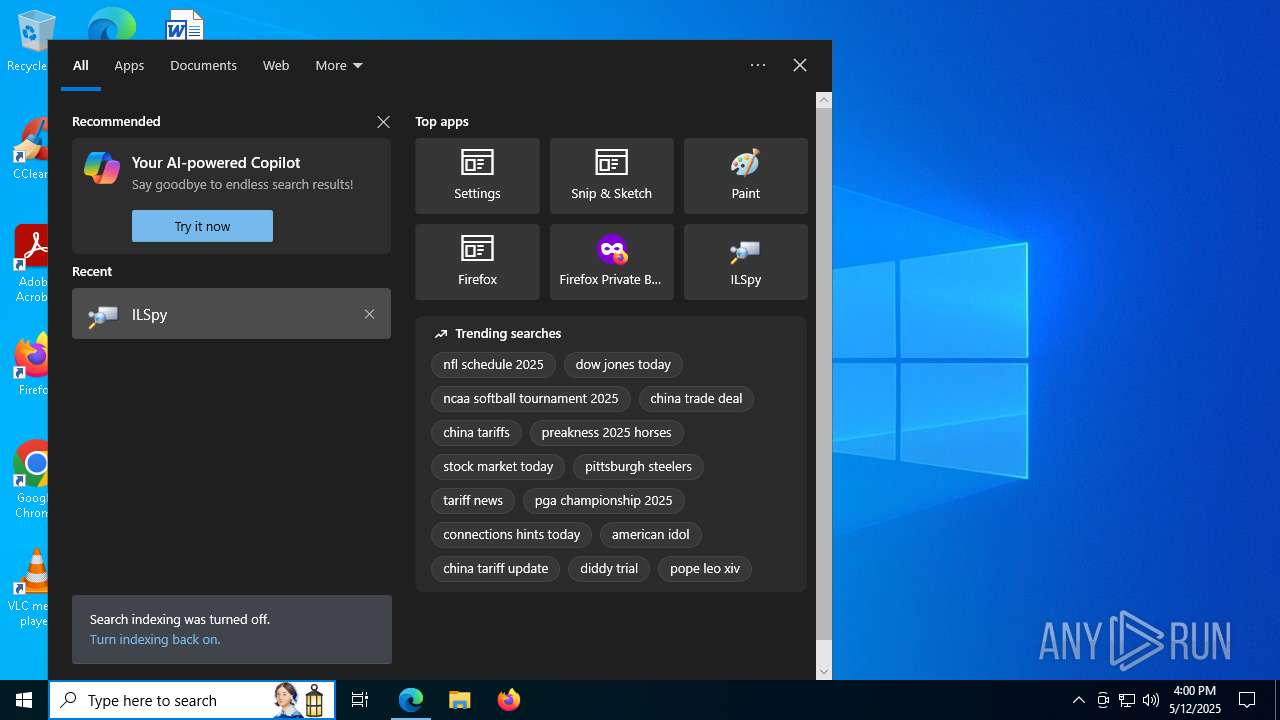
Task: Click search highlights illustration in search box
Action: (x=300, y=700)
